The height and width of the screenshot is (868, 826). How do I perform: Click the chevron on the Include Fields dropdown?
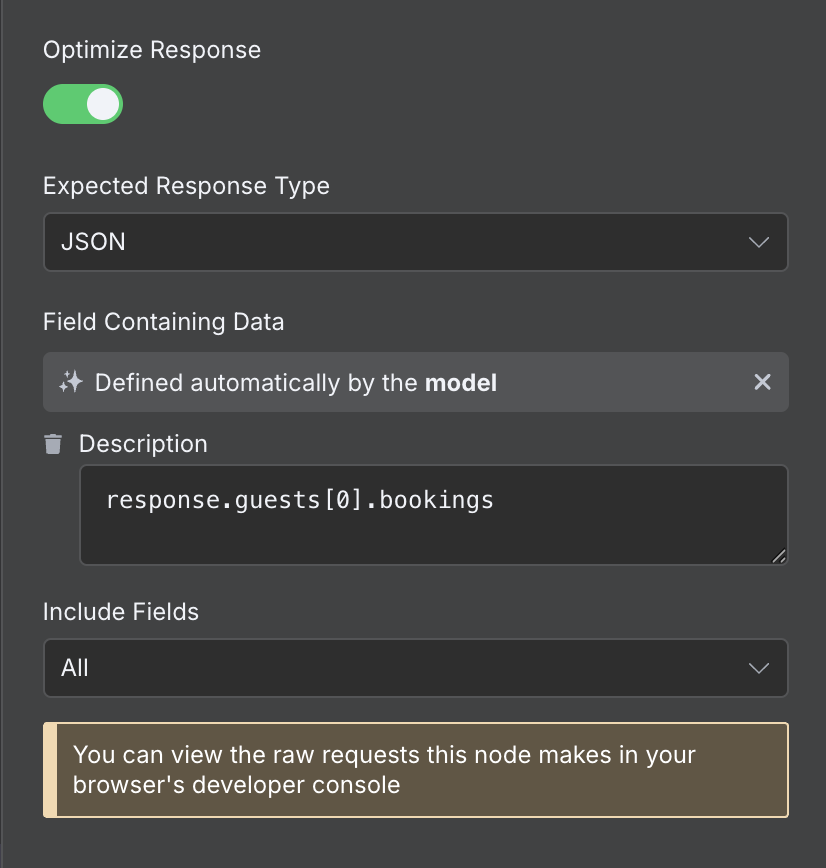(x=758, y=668)
